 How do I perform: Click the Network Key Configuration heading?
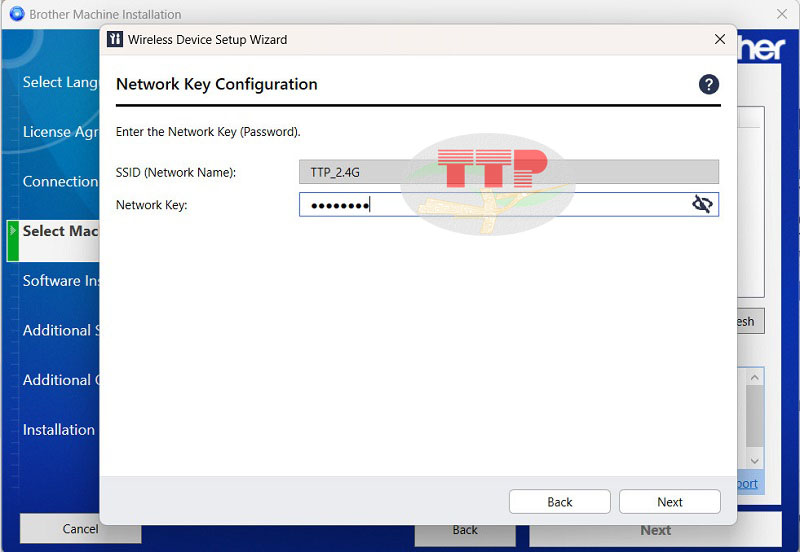[x=217, y=84]
